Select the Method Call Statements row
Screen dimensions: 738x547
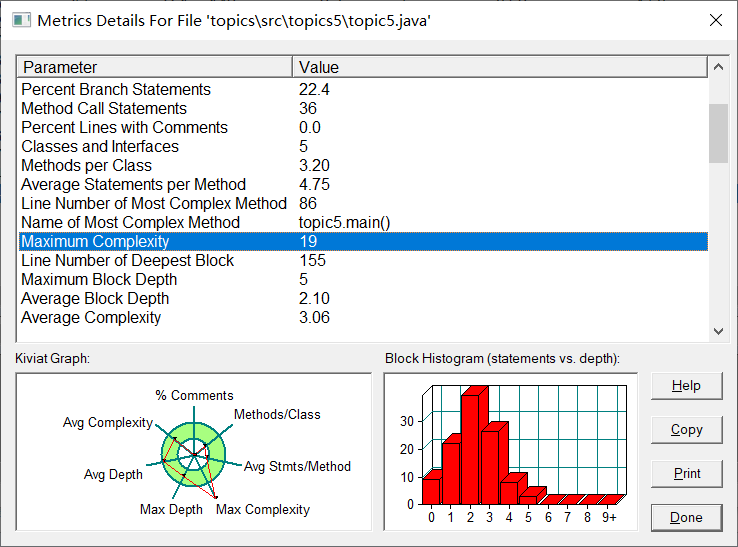coord(362,108)
